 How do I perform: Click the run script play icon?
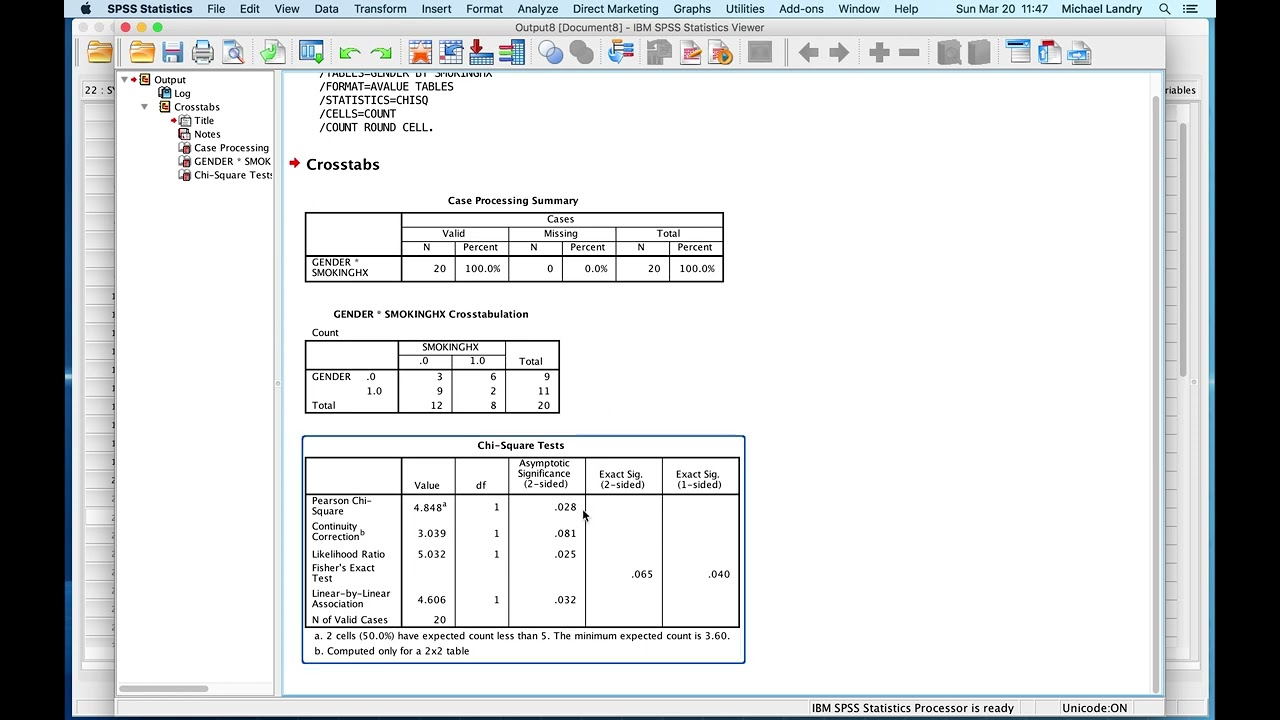click(721, 52)
